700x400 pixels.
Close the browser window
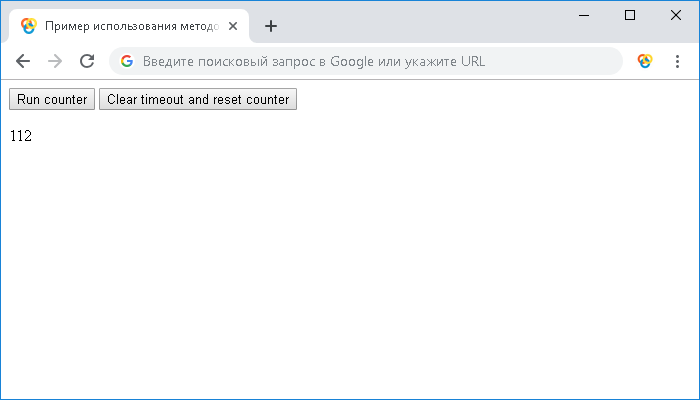[675, 15]
